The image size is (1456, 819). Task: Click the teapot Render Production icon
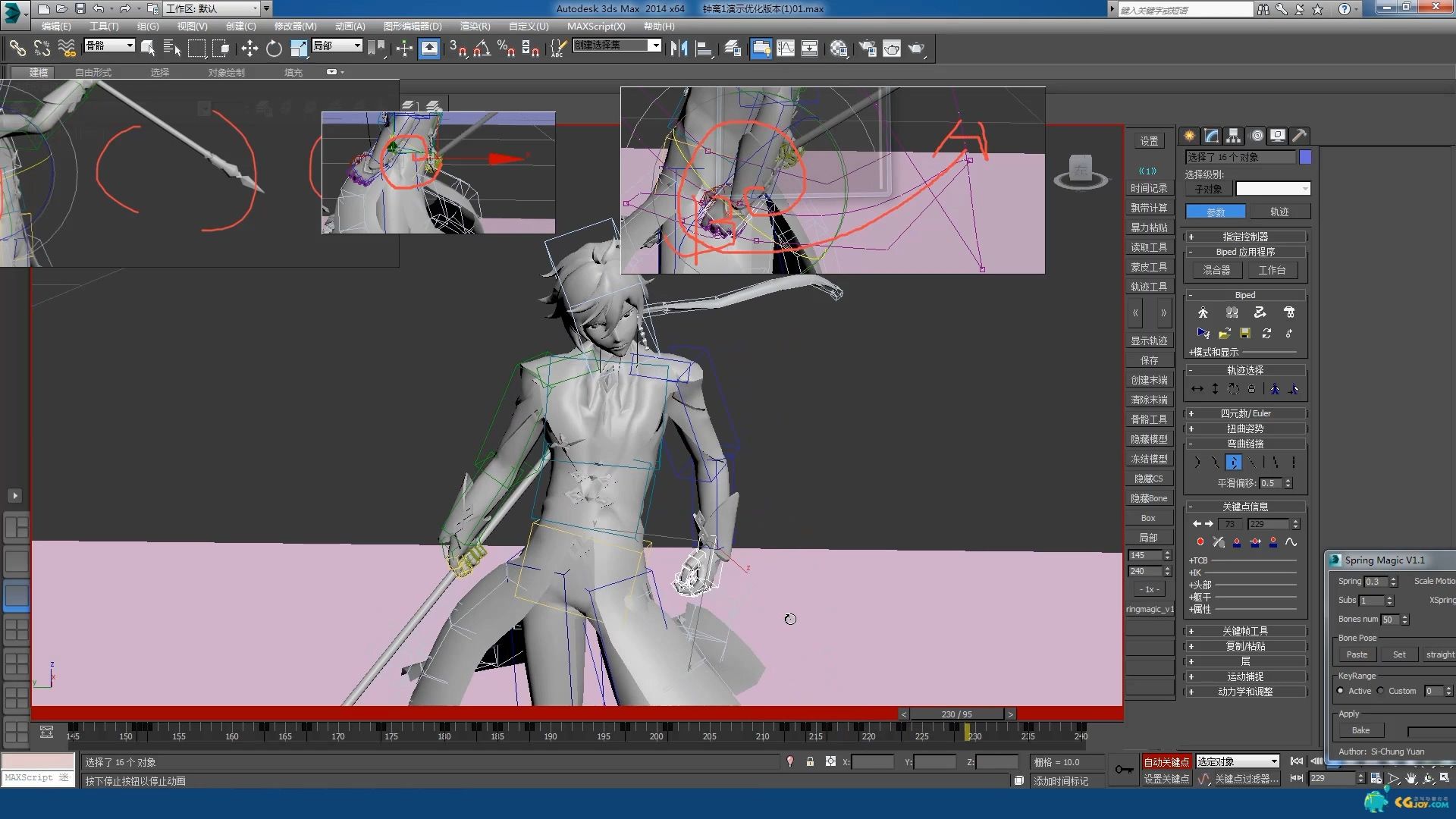point(916,49)
